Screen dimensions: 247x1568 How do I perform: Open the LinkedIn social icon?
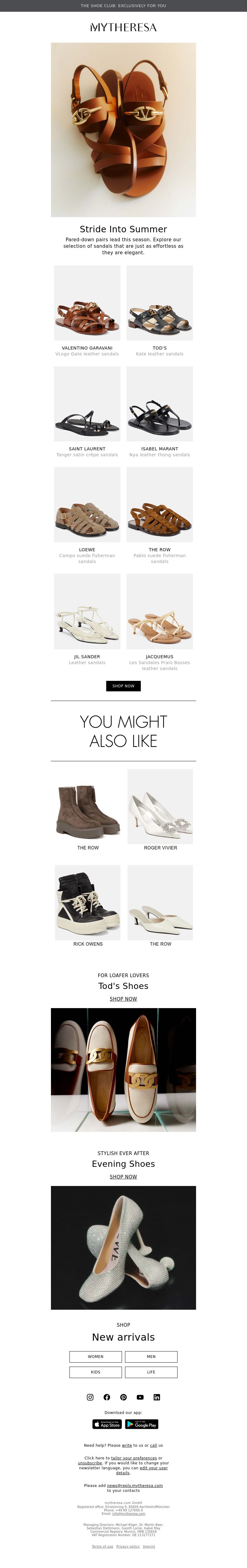point(157,1397)
